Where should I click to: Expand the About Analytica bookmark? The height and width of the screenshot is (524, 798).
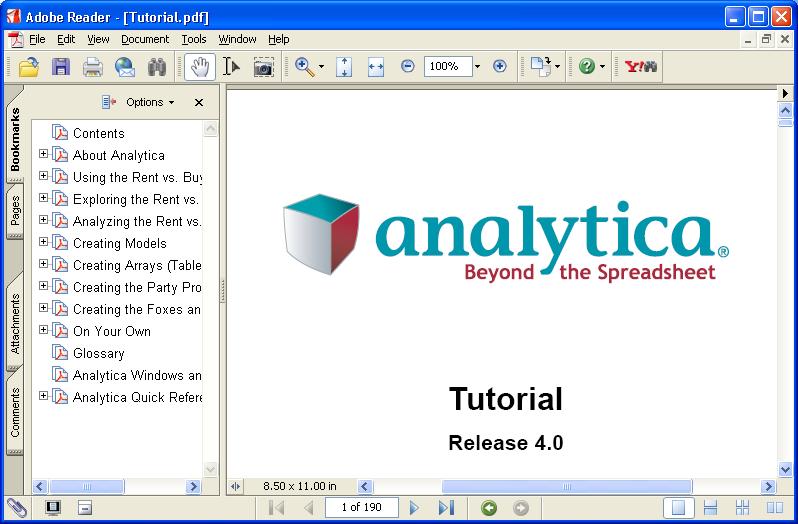[x=44, y=154]
